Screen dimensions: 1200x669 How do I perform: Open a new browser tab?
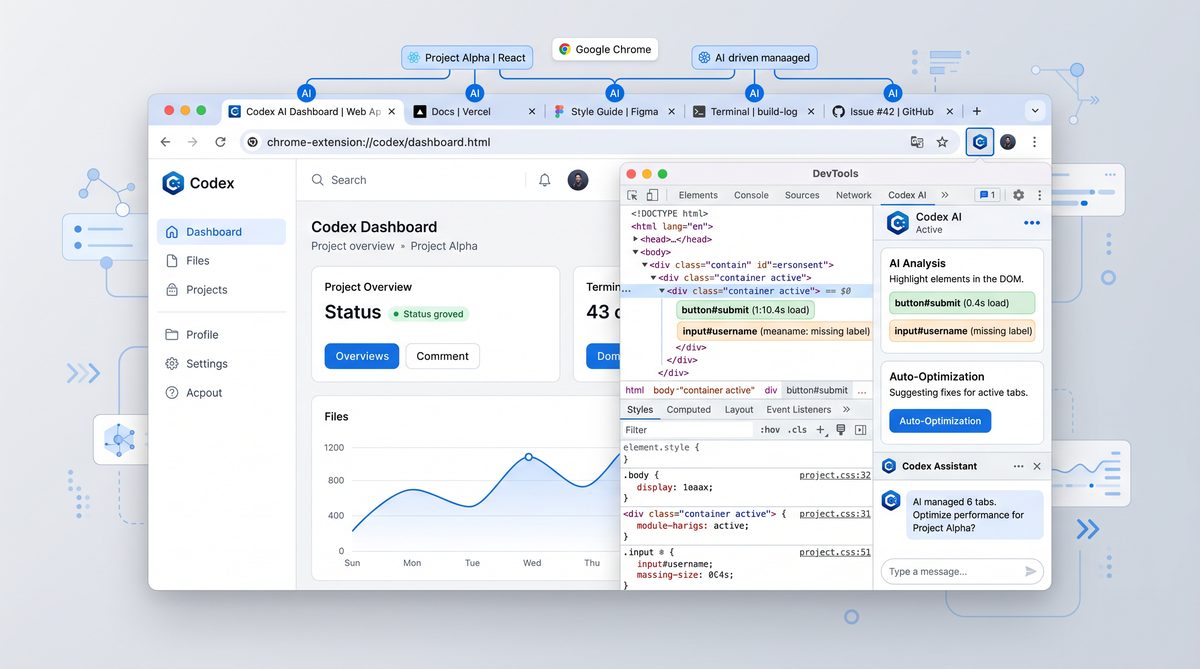[x=977, y=111]
